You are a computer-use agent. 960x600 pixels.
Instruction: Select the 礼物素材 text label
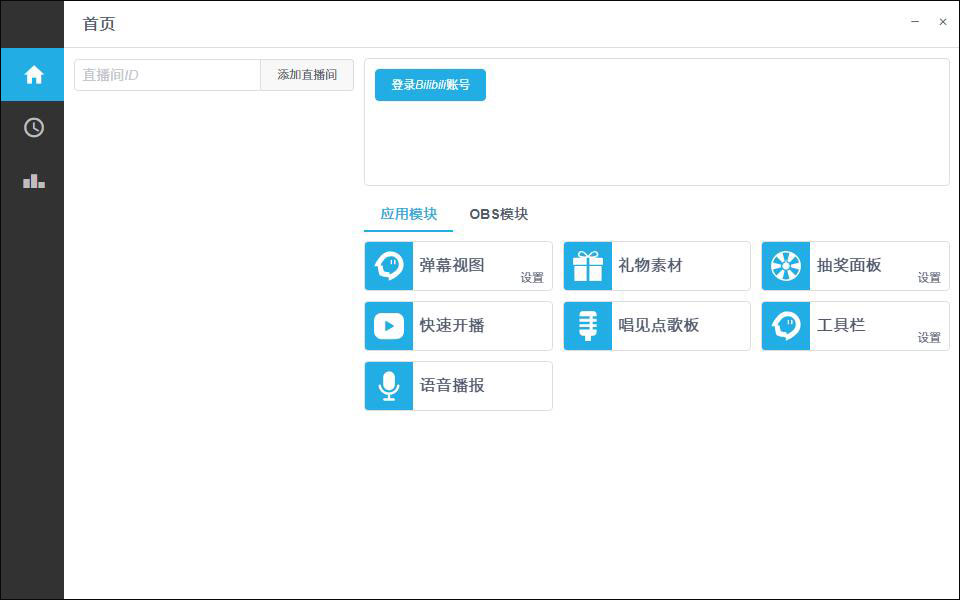[x=650, y=266]
